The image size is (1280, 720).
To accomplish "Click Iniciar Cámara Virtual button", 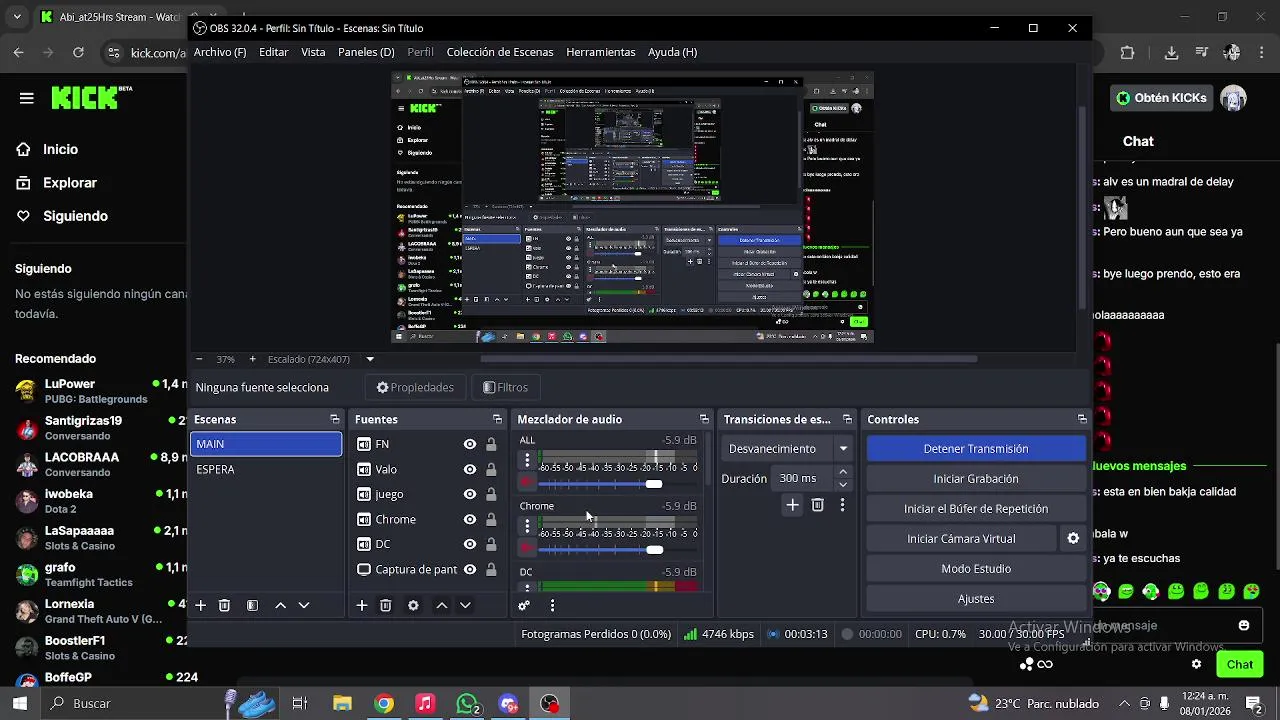I will (x=961, y=539).
